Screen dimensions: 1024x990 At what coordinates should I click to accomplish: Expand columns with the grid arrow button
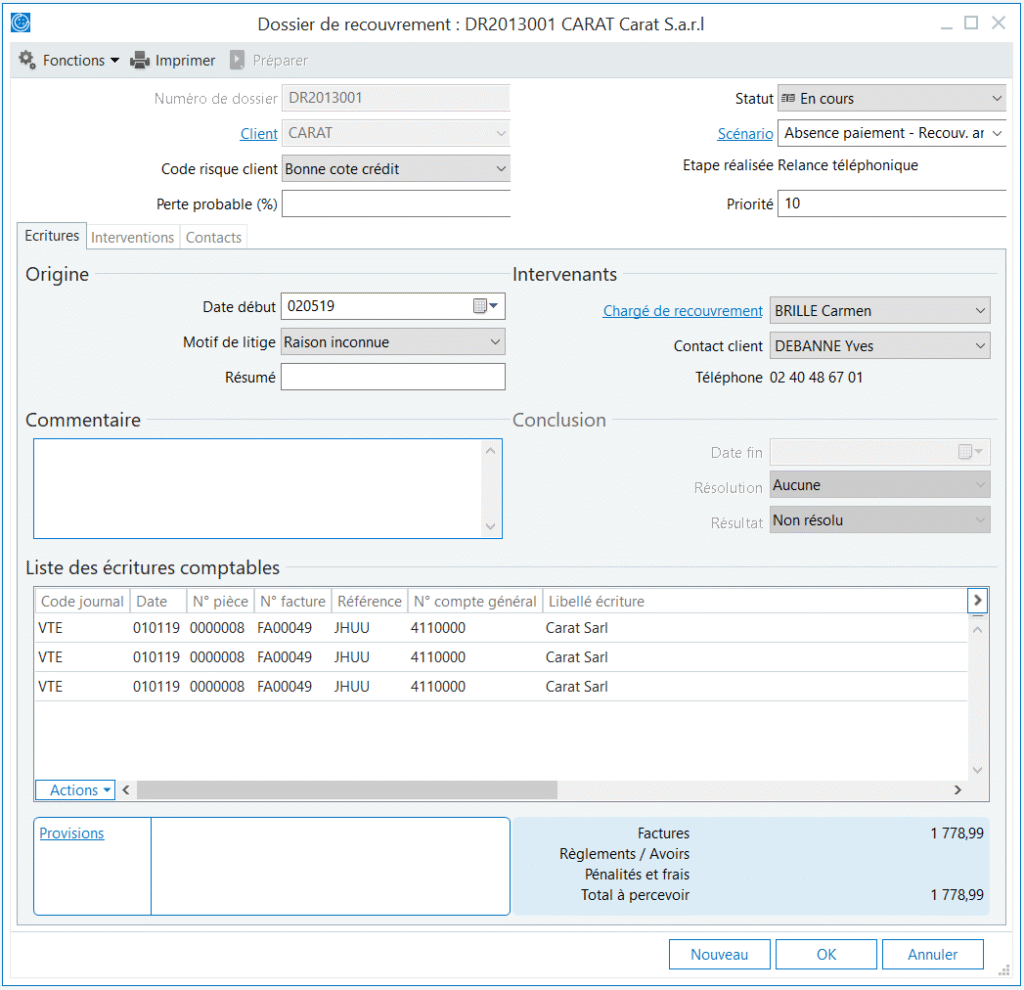(978, 600)
